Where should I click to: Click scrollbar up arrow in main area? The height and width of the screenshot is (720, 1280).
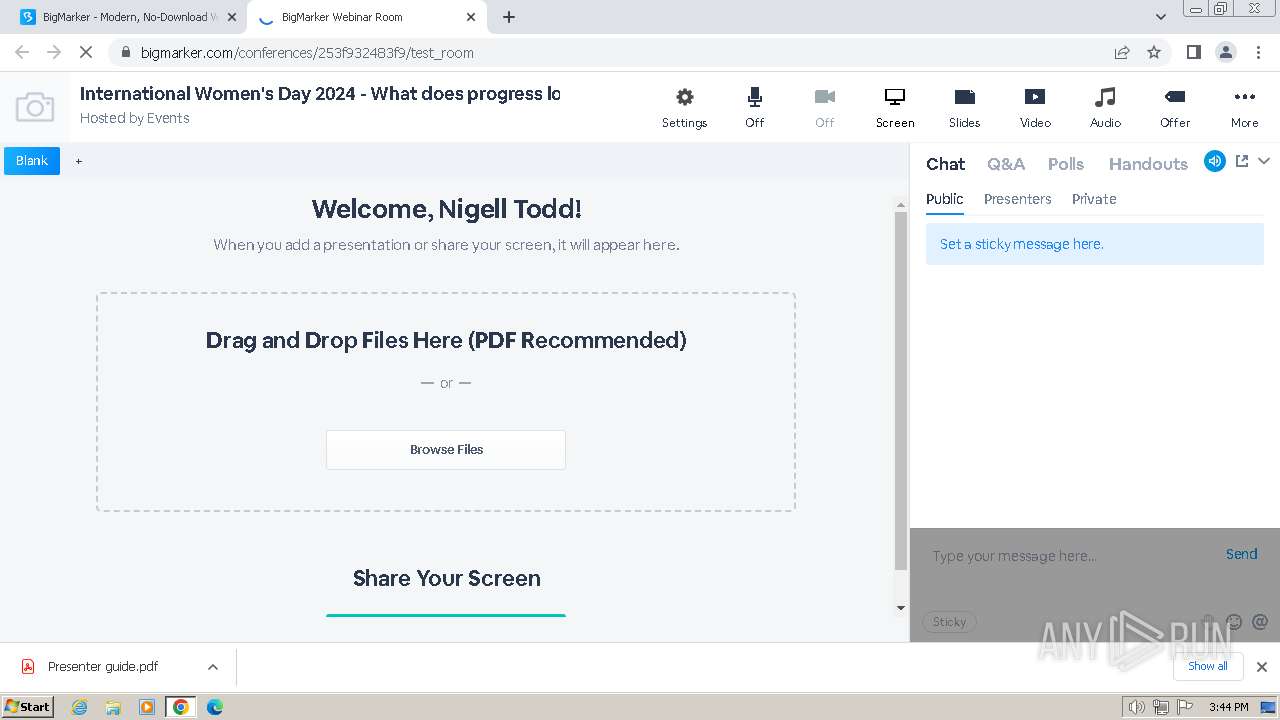[x=901, y=205]
